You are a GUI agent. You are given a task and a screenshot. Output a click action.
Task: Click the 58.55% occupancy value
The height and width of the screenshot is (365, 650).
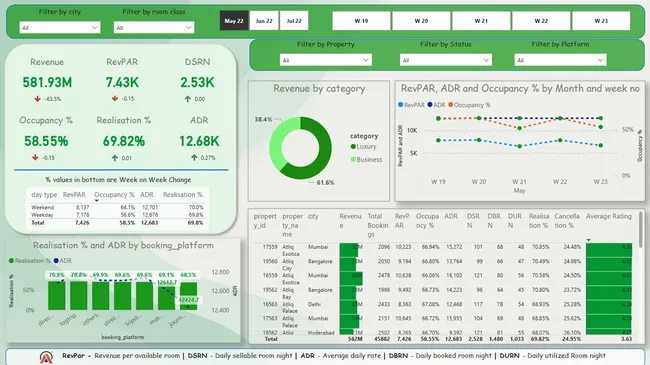coord(46,141)
